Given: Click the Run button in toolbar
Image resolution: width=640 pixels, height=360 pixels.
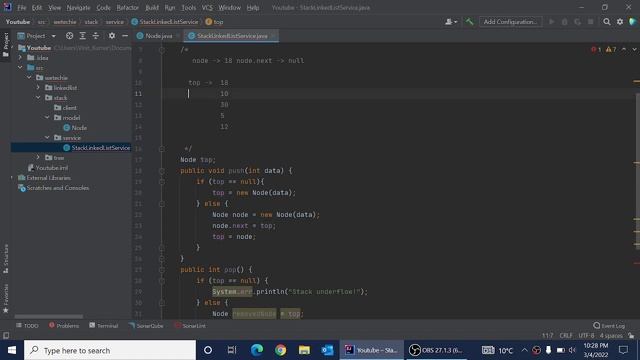Looking at the screenshot, I should (551, 22).
